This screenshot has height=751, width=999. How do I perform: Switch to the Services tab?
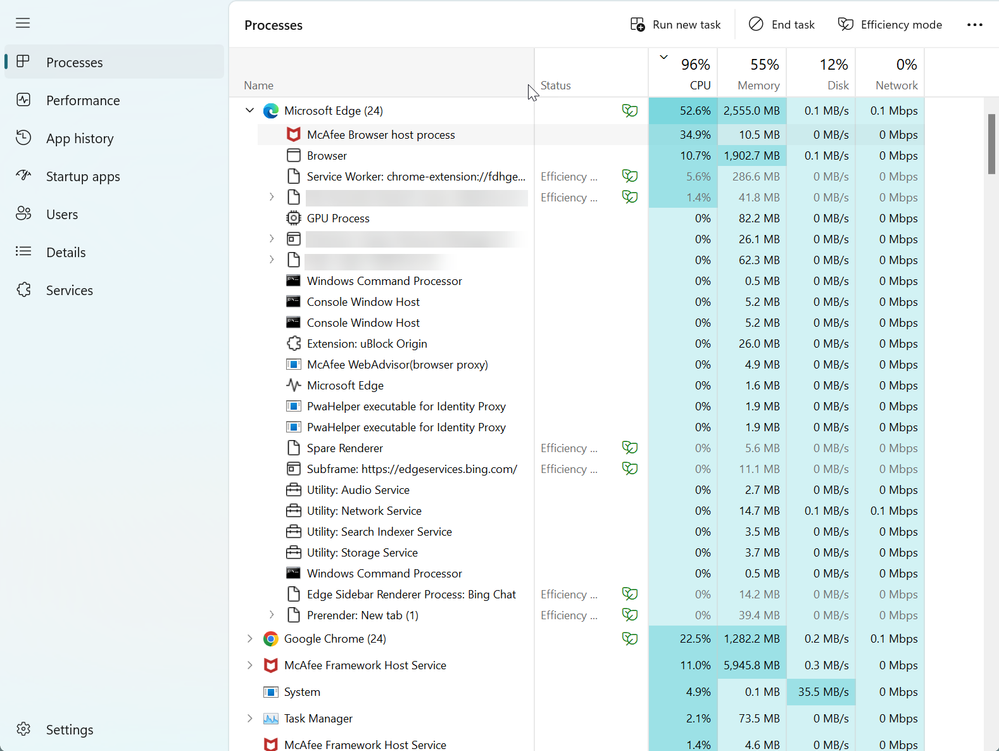tap(69, 291)
